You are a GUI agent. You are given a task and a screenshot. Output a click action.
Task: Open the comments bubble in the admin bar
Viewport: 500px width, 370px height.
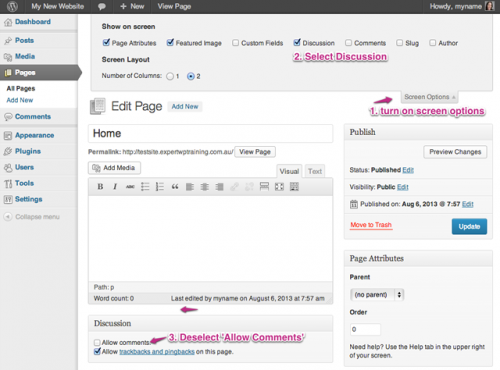(102, 6)
